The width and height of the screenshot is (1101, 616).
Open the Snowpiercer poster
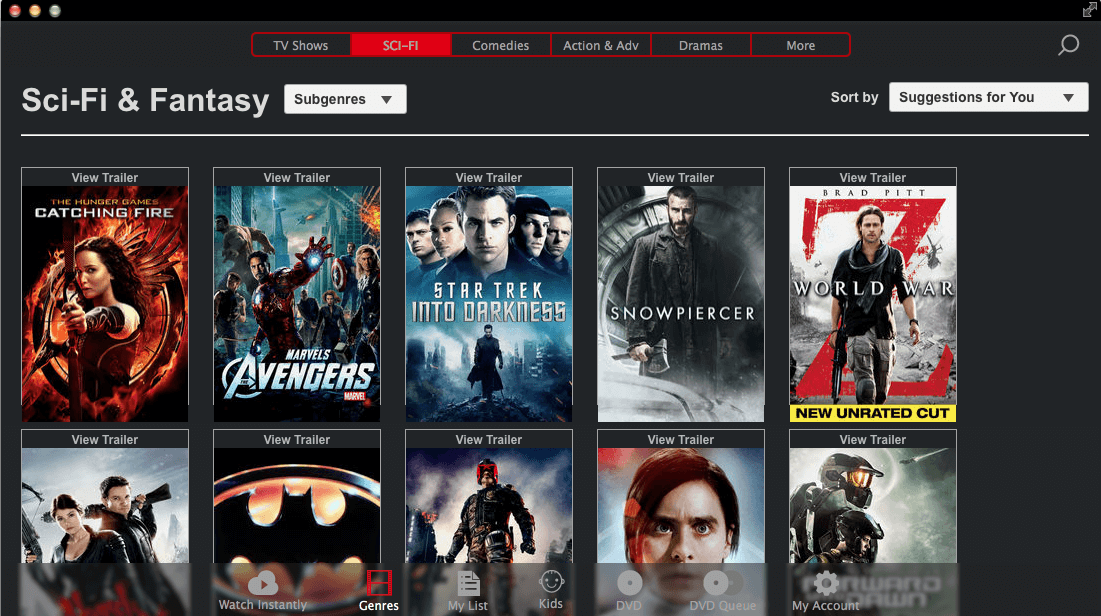click(x=680, y=303)
